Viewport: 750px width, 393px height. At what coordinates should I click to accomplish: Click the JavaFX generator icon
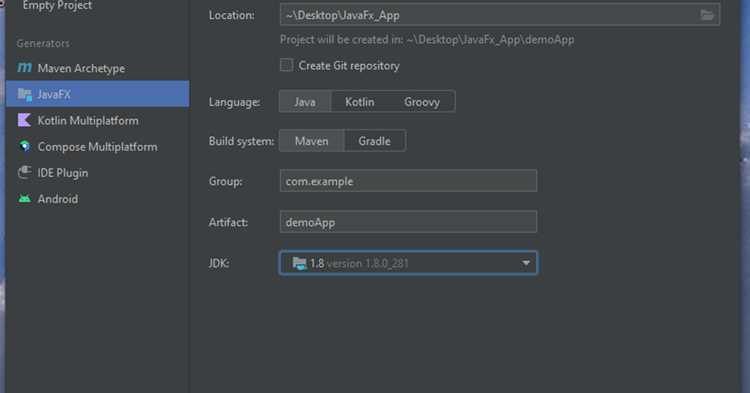tap(24, 94)
